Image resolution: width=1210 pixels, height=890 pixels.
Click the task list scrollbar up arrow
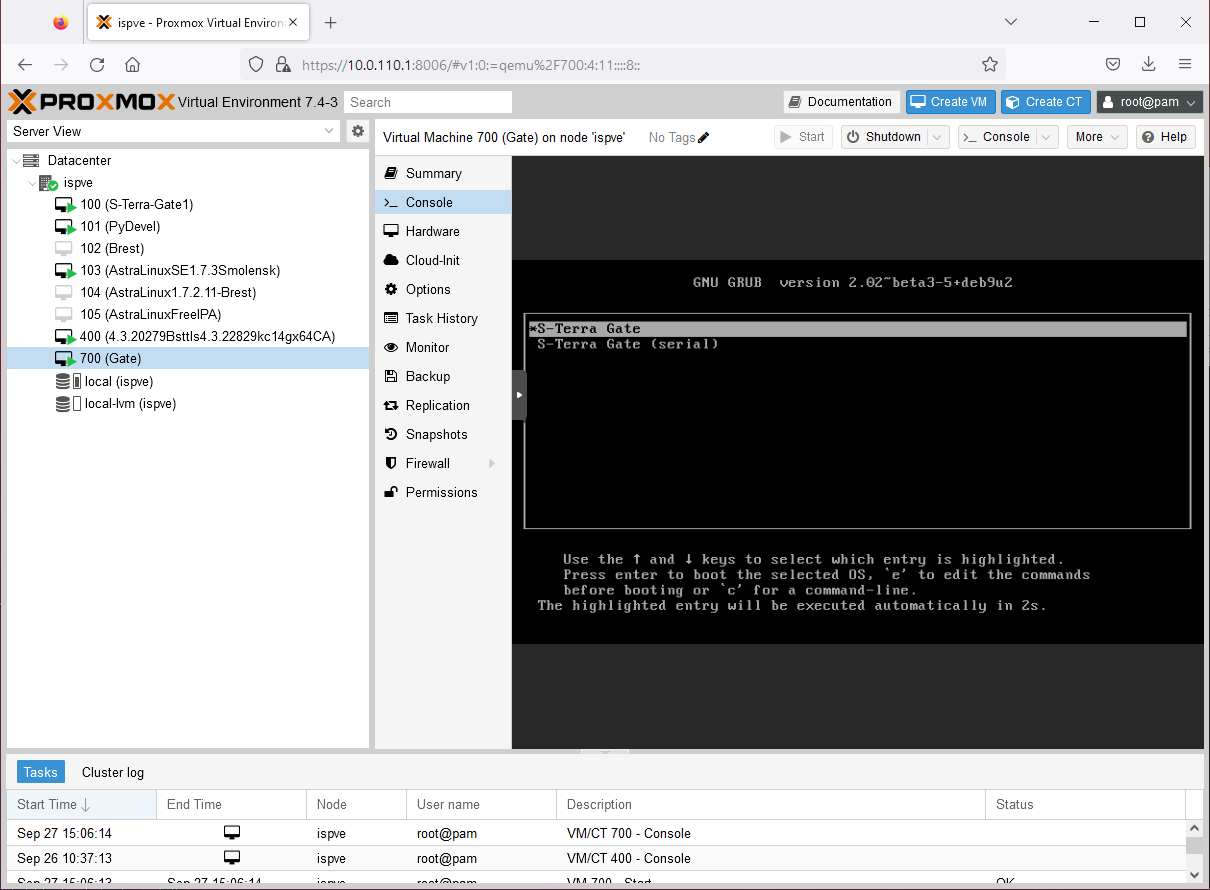tap(1194, 829)
